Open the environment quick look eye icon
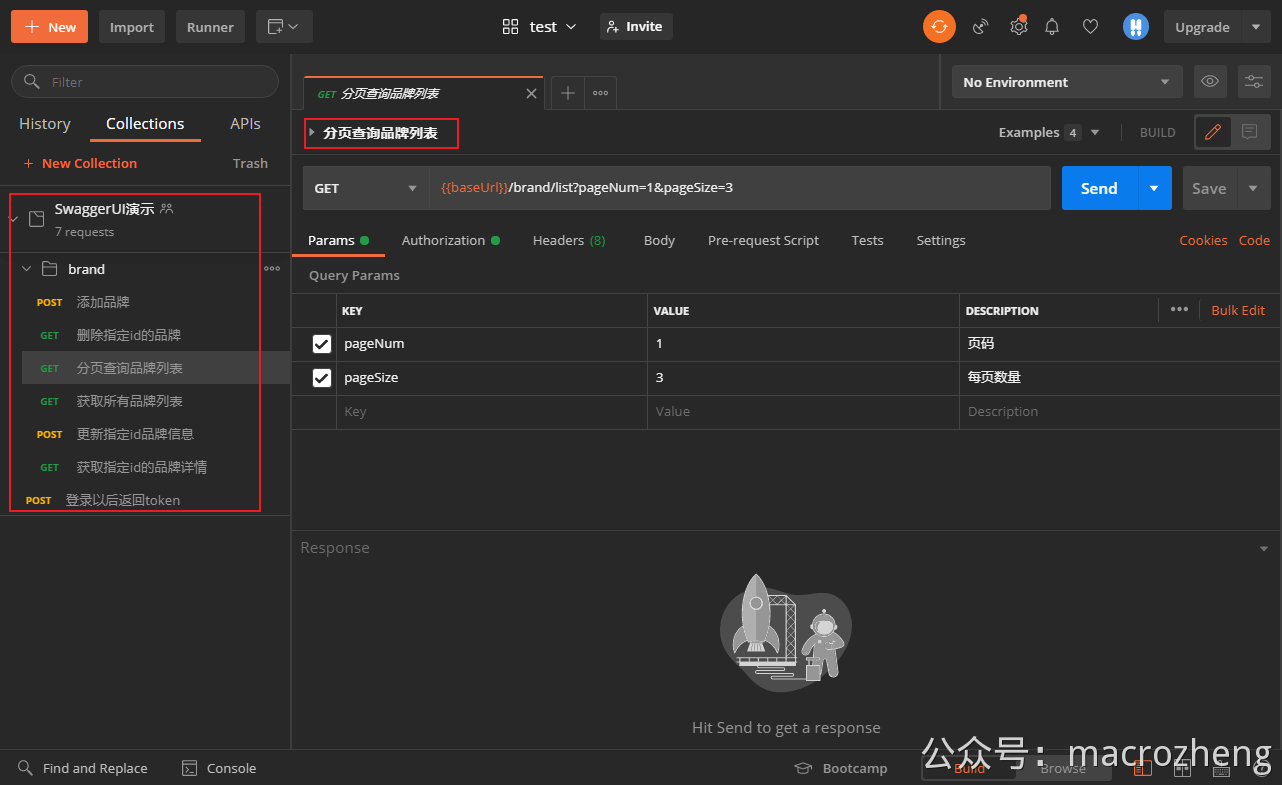The image size is (1282, 785). (1210, 82)
